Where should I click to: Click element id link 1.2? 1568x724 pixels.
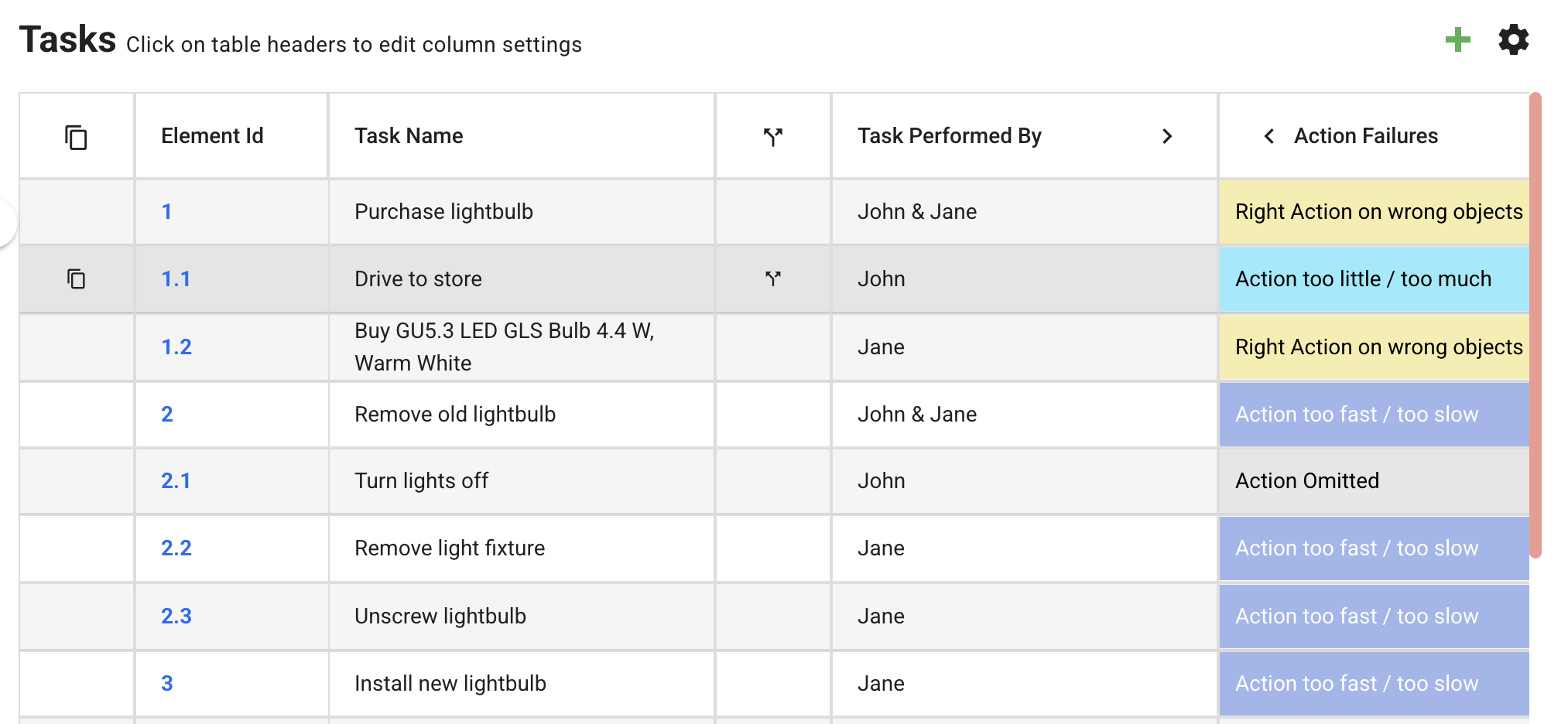[x=176, y=347]
